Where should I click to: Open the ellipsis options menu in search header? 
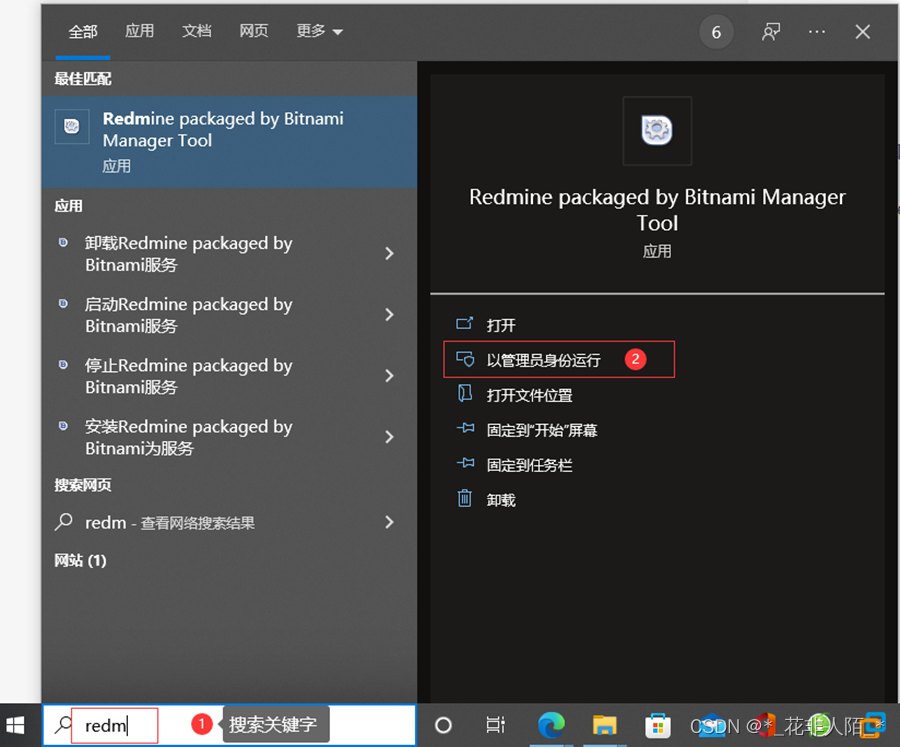pyautogui.click(x=816, y=31)
